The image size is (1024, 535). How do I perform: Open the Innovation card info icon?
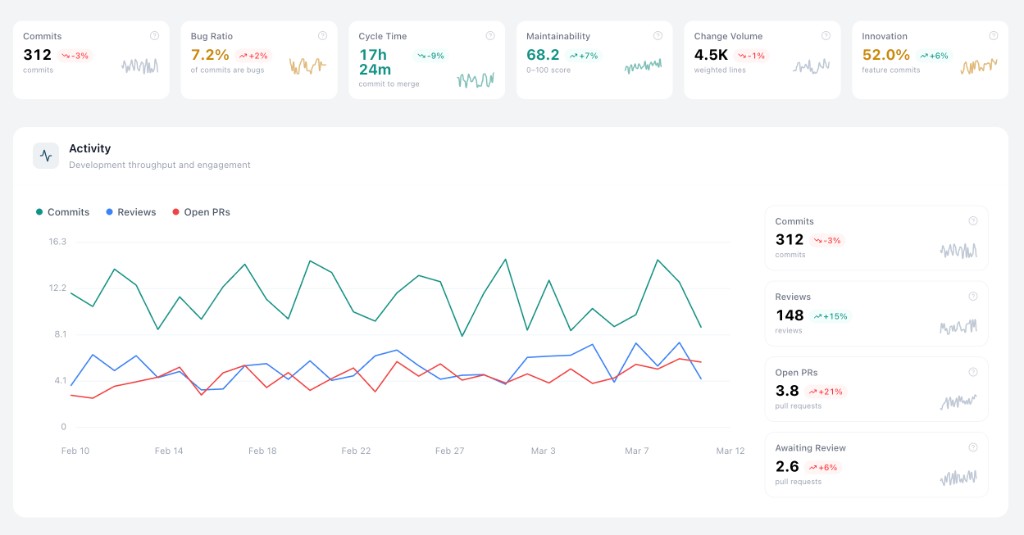tap(994, 36)
